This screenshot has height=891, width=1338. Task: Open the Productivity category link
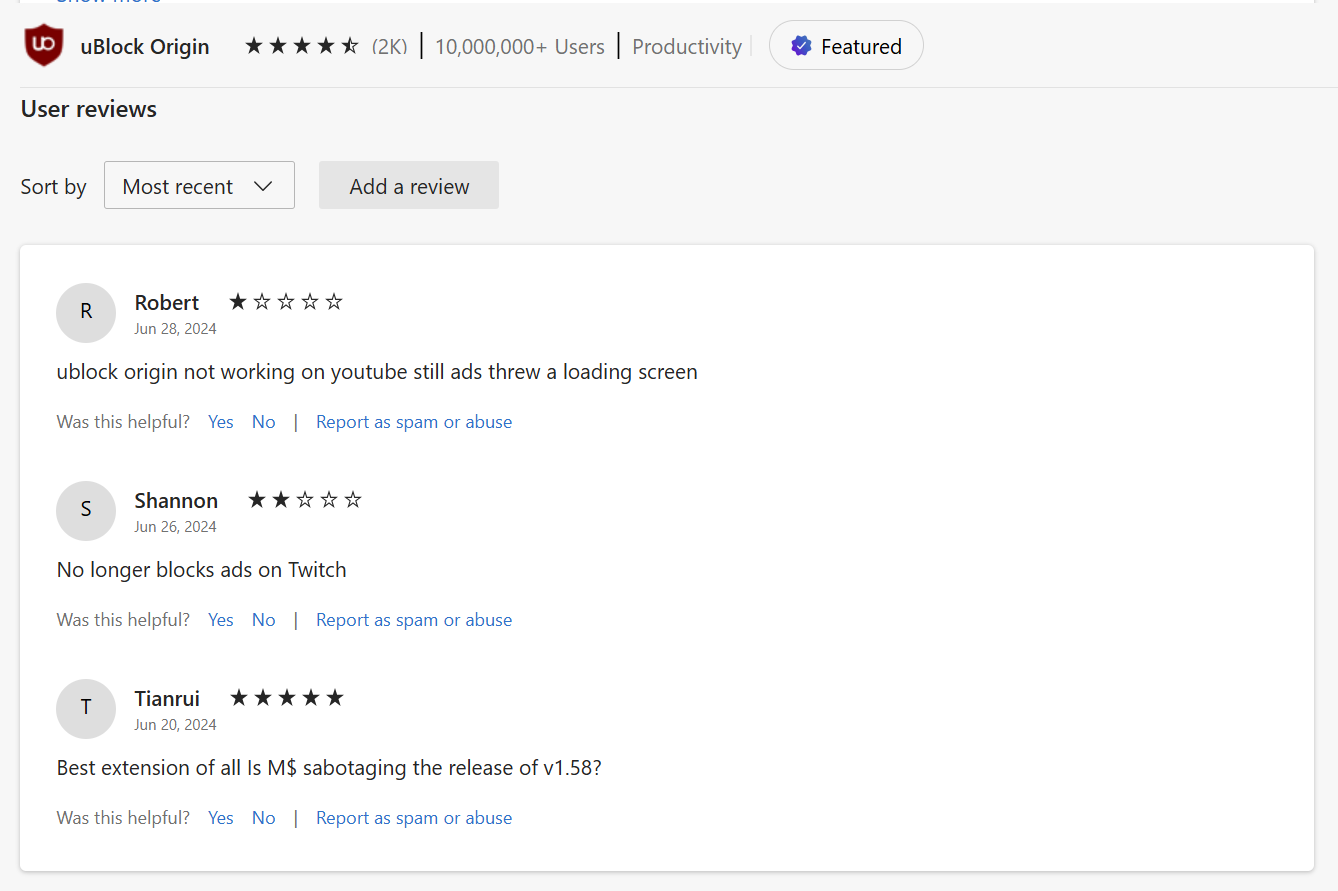pos(687,47)
